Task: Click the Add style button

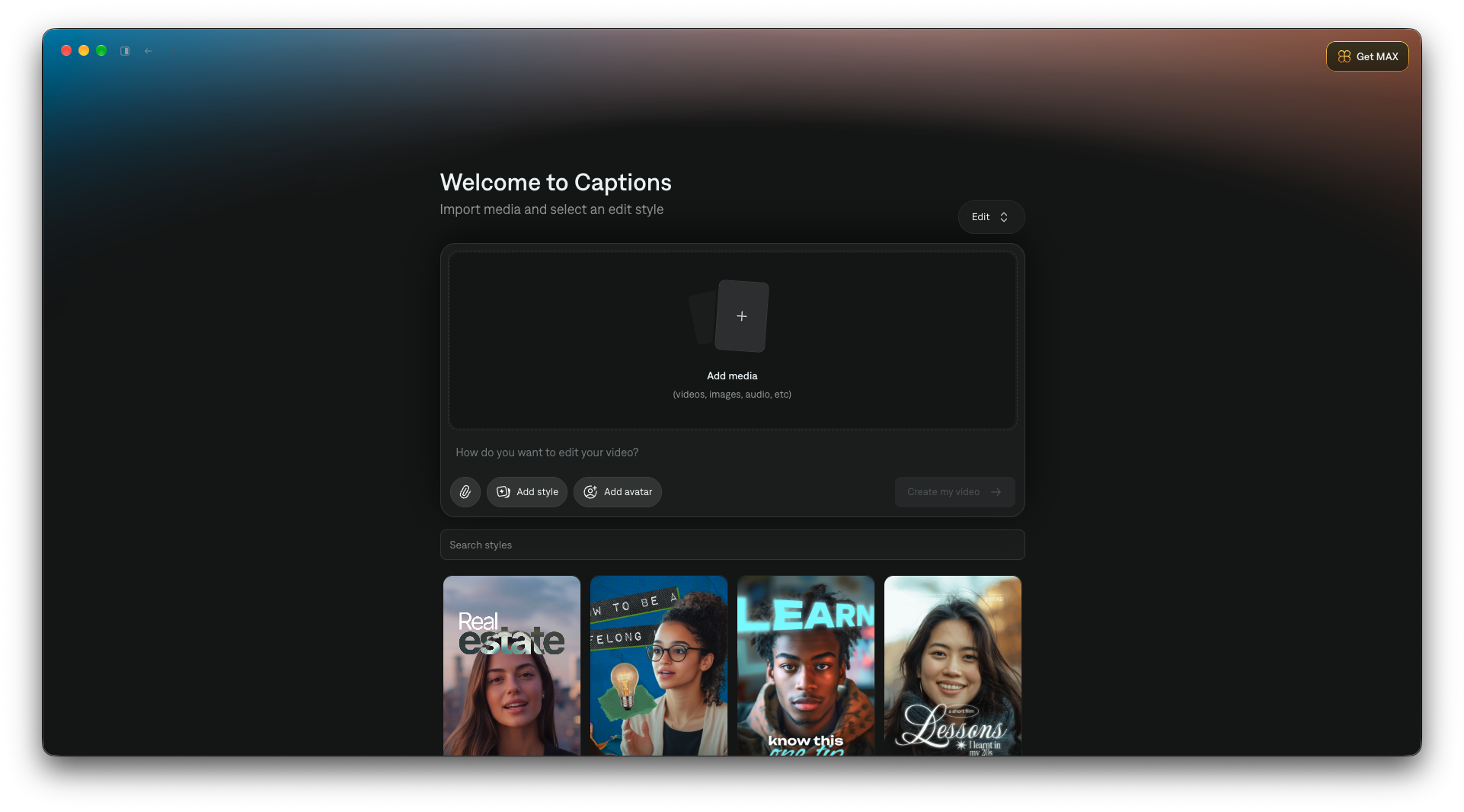Action: [x=527, y=492]
